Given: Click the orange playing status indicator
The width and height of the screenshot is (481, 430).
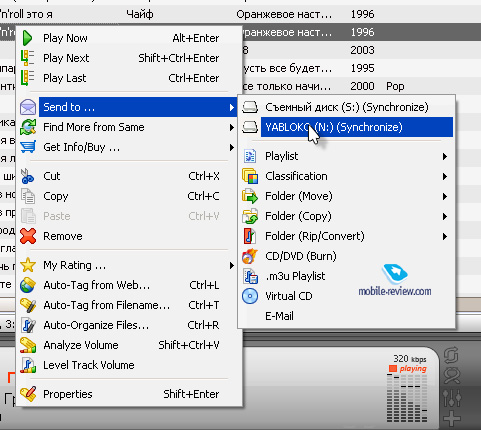Looking at the screenshot, I should (x=408, y=369).
